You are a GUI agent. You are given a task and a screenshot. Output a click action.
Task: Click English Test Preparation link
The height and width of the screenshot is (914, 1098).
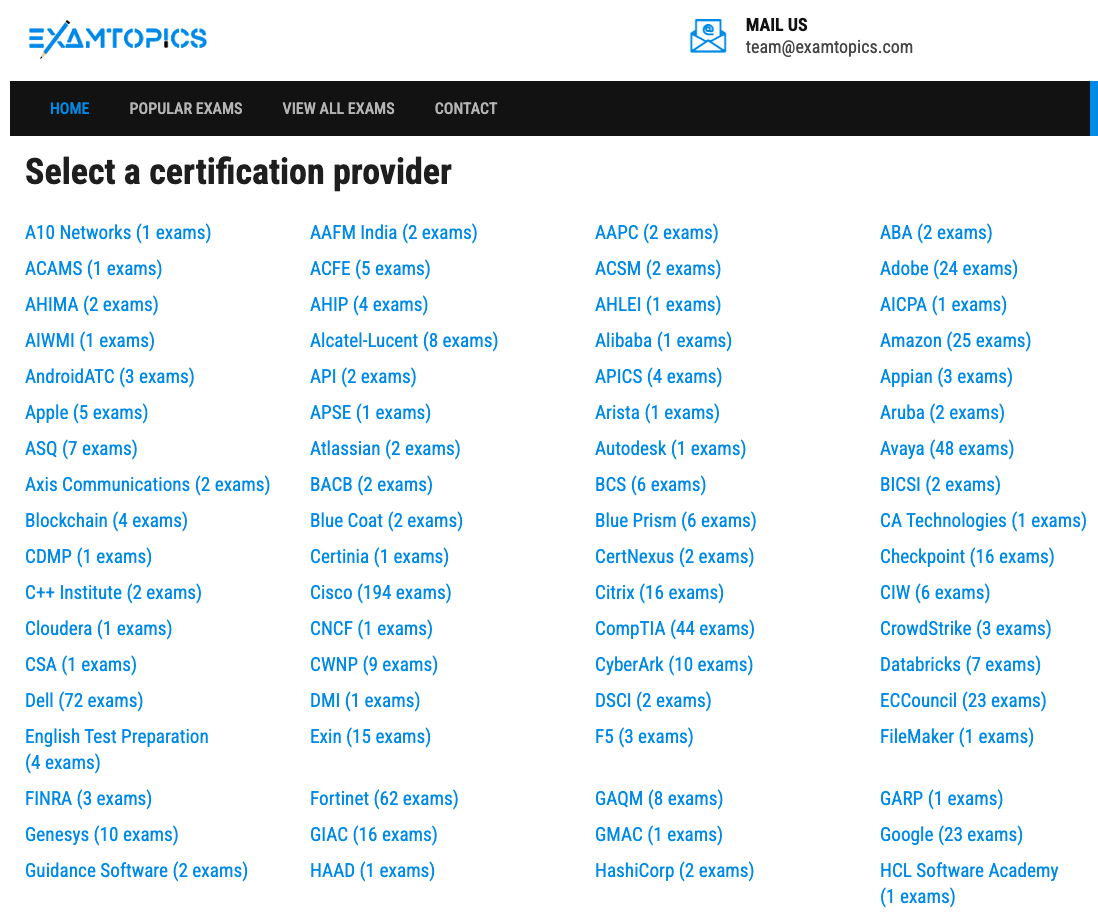(x=116, y=737)
